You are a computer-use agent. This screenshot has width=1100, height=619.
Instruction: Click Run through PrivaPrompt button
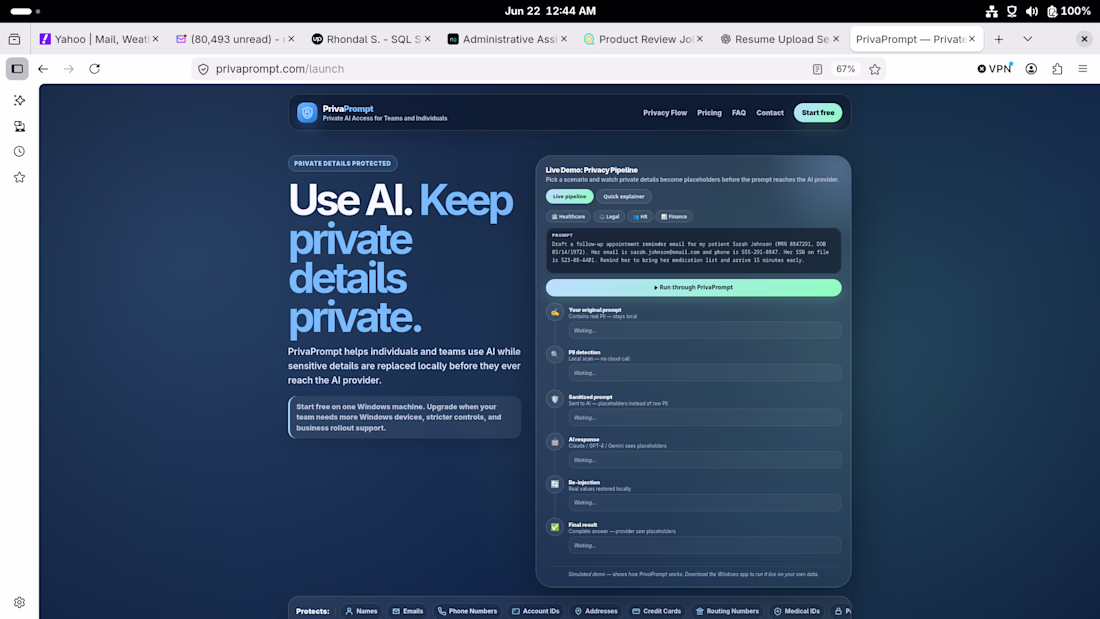pos(693,288)
